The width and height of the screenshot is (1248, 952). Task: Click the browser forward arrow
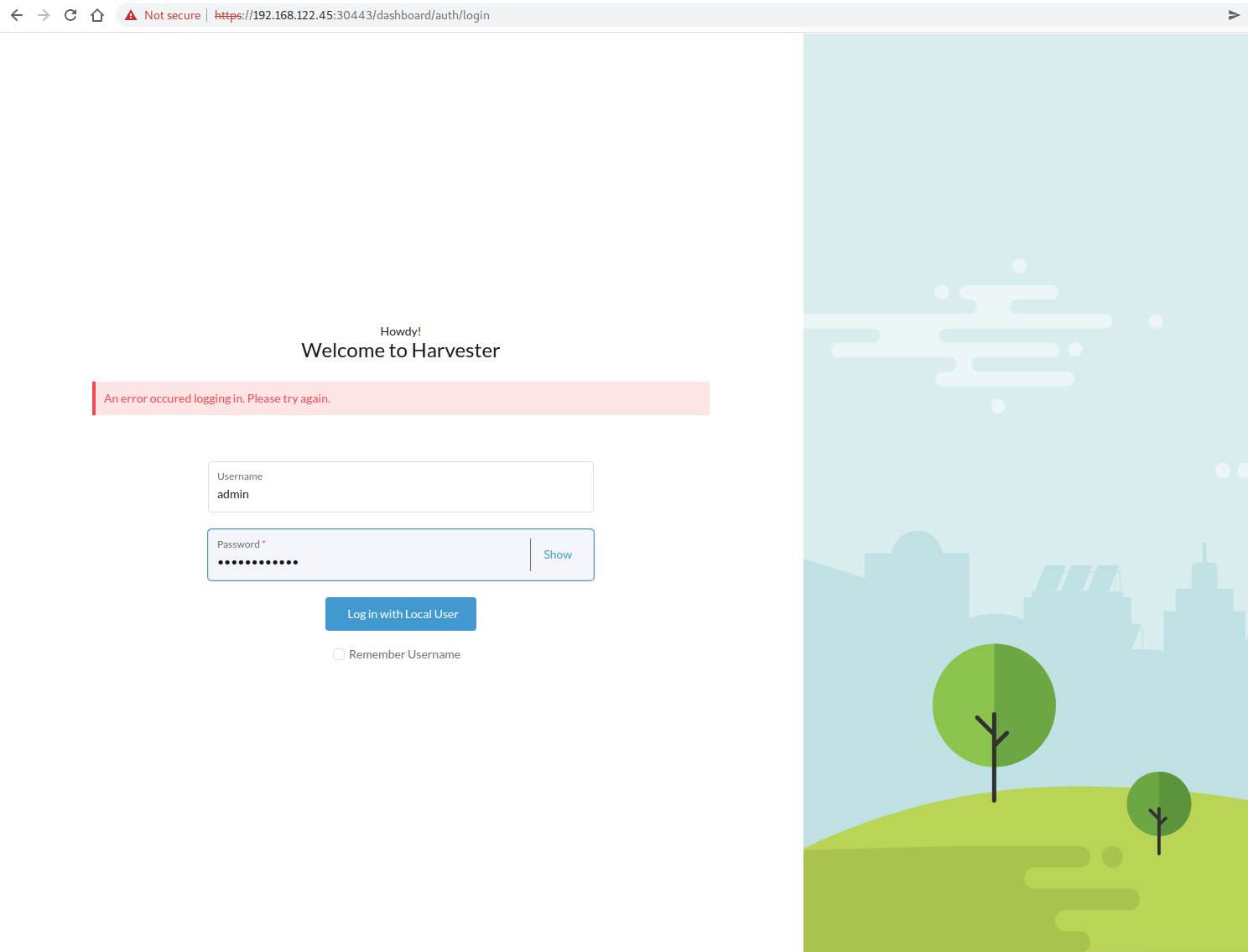coord(44,15)
